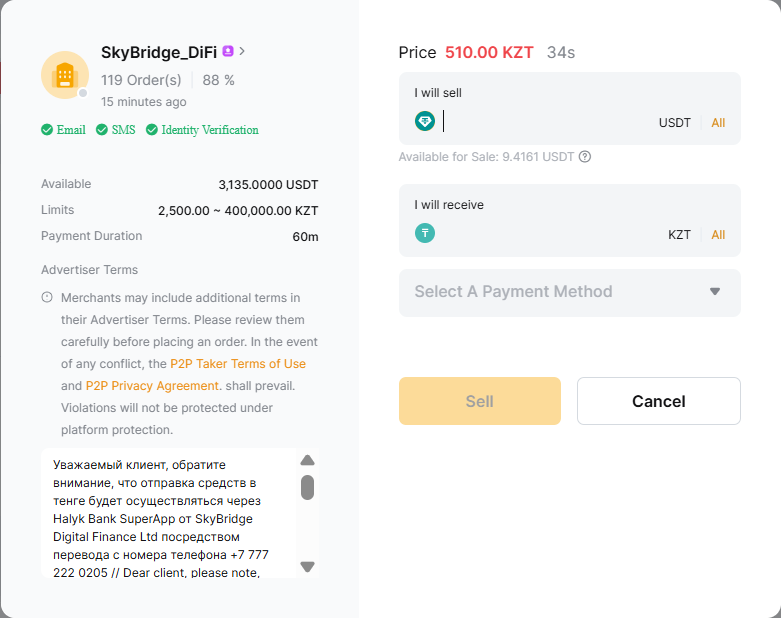The height and width of the screenshot is (618, 781).
Task: Click the Email verified checkmark icon
Action: [47, 130]
